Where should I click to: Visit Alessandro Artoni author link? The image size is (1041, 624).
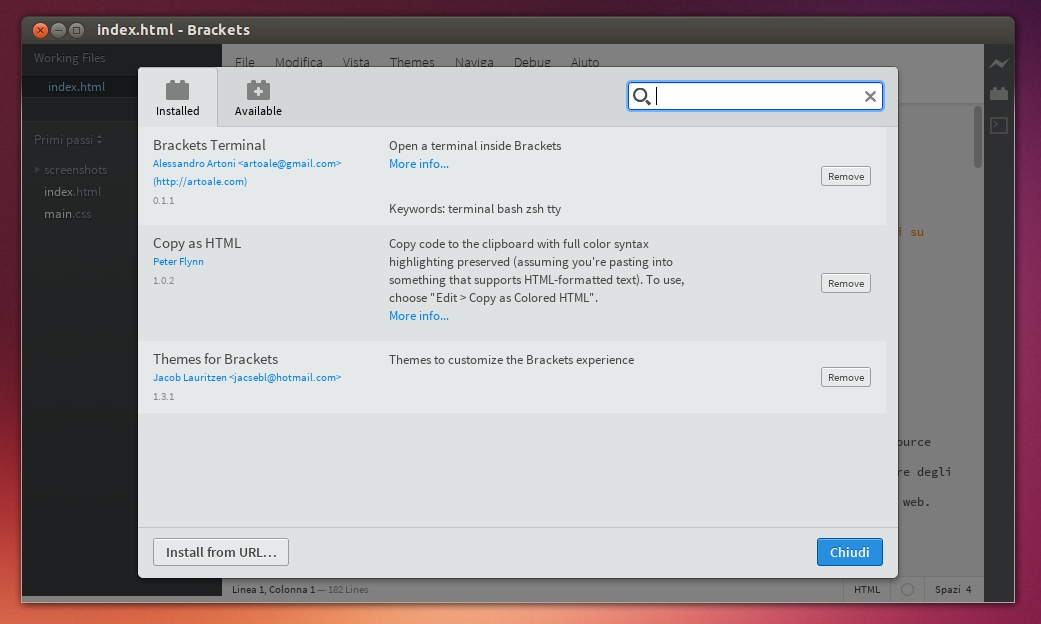pos(247,163)
